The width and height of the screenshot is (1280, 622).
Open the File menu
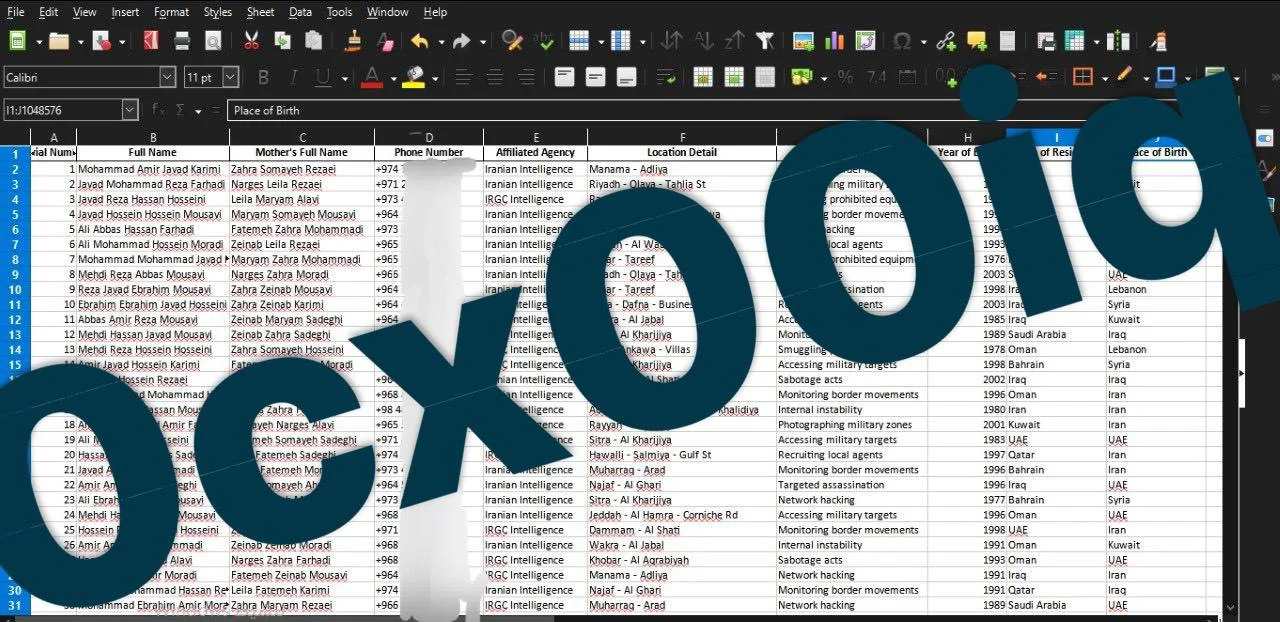click(x=16, y=12)
